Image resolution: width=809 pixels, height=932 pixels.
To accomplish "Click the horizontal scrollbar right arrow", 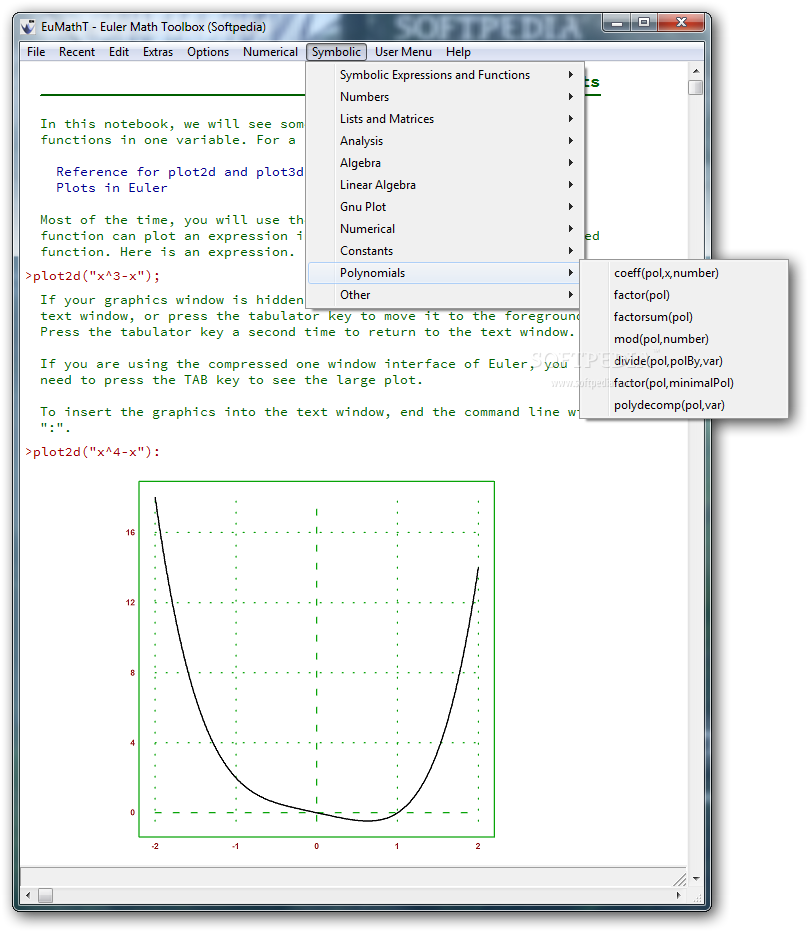I will point(678,895).
